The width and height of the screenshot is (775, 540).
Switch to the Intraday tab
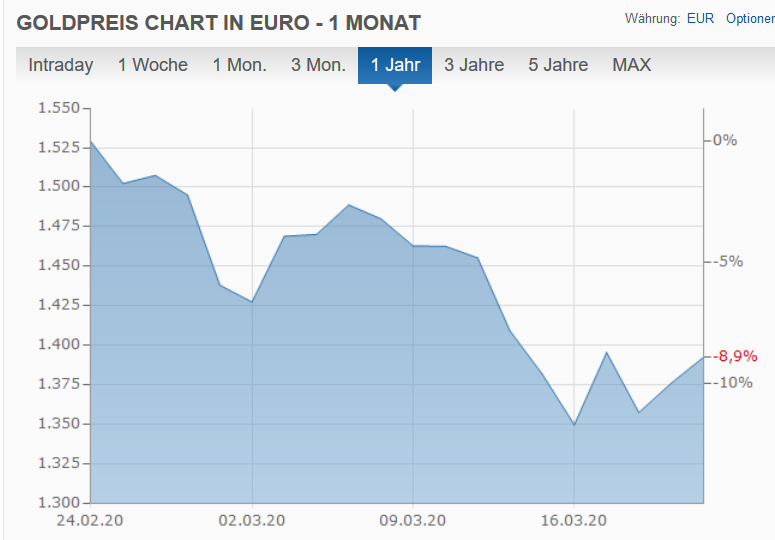pos(60,66)
